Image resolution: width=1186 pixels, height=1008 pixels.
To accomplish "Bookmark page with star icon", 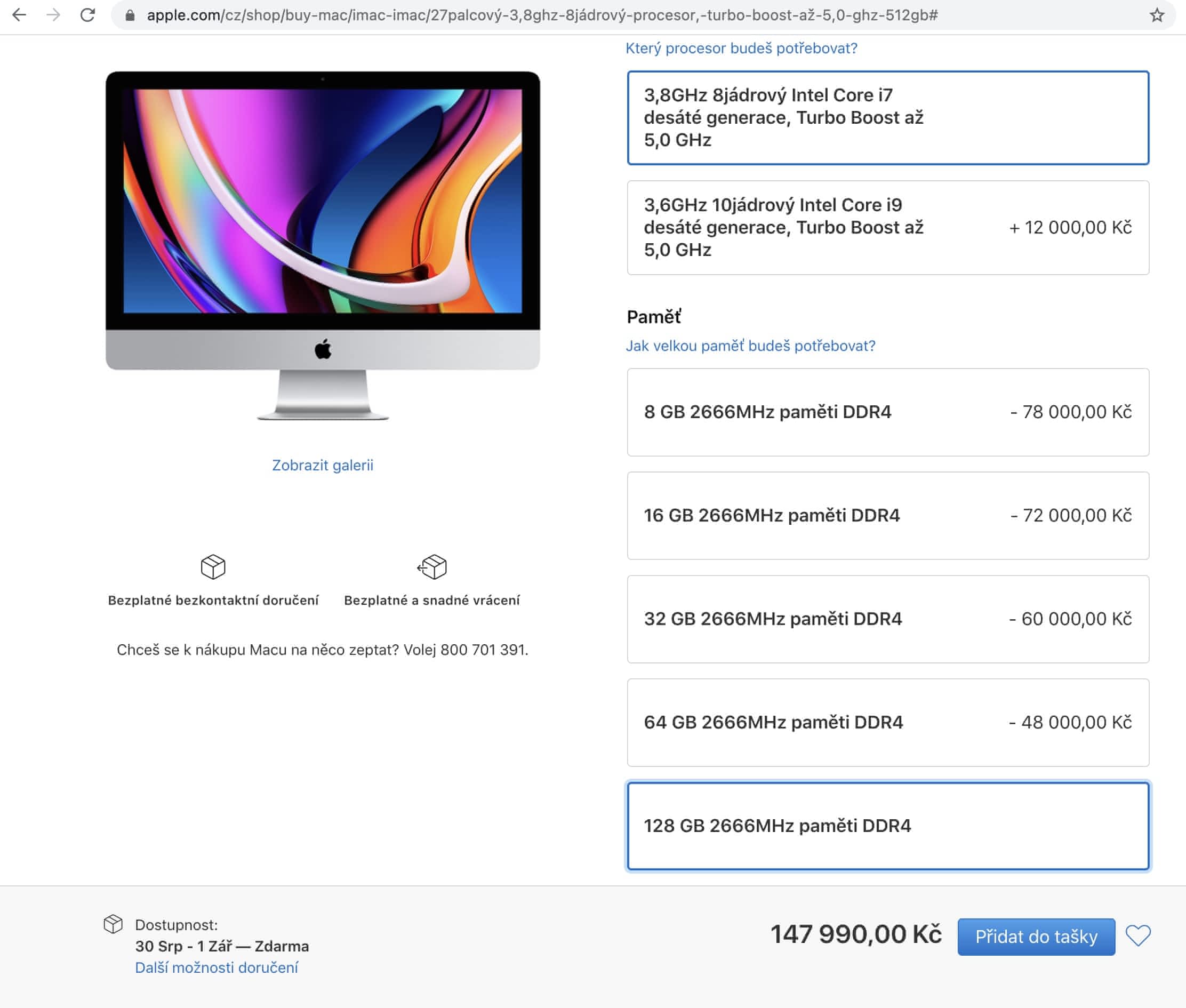I will tap(1157, 15).
